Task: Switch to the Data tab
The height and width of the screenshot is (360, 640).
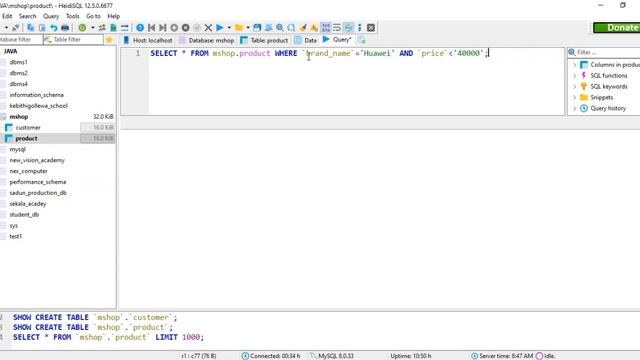Action: click(x=306, y=40)
